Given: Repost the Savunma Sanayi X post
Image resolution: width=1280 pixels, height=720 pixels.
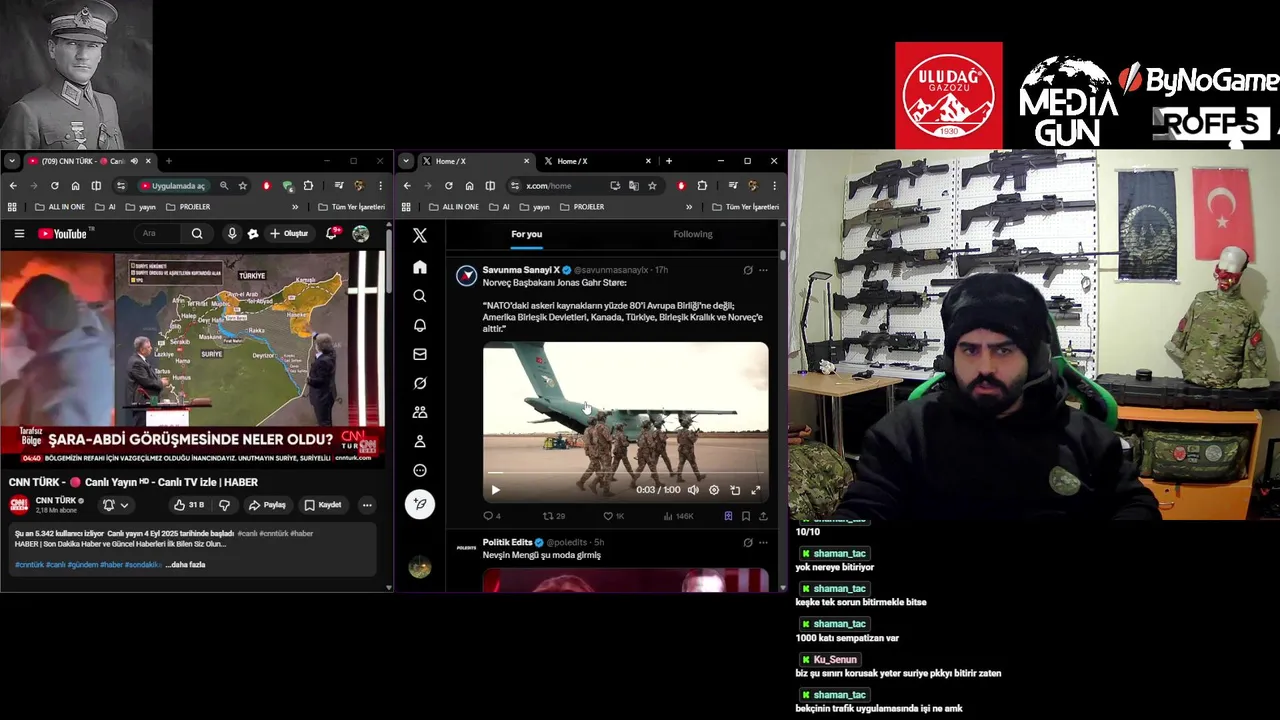Looking at the screenshot, I should coord(553,516).
